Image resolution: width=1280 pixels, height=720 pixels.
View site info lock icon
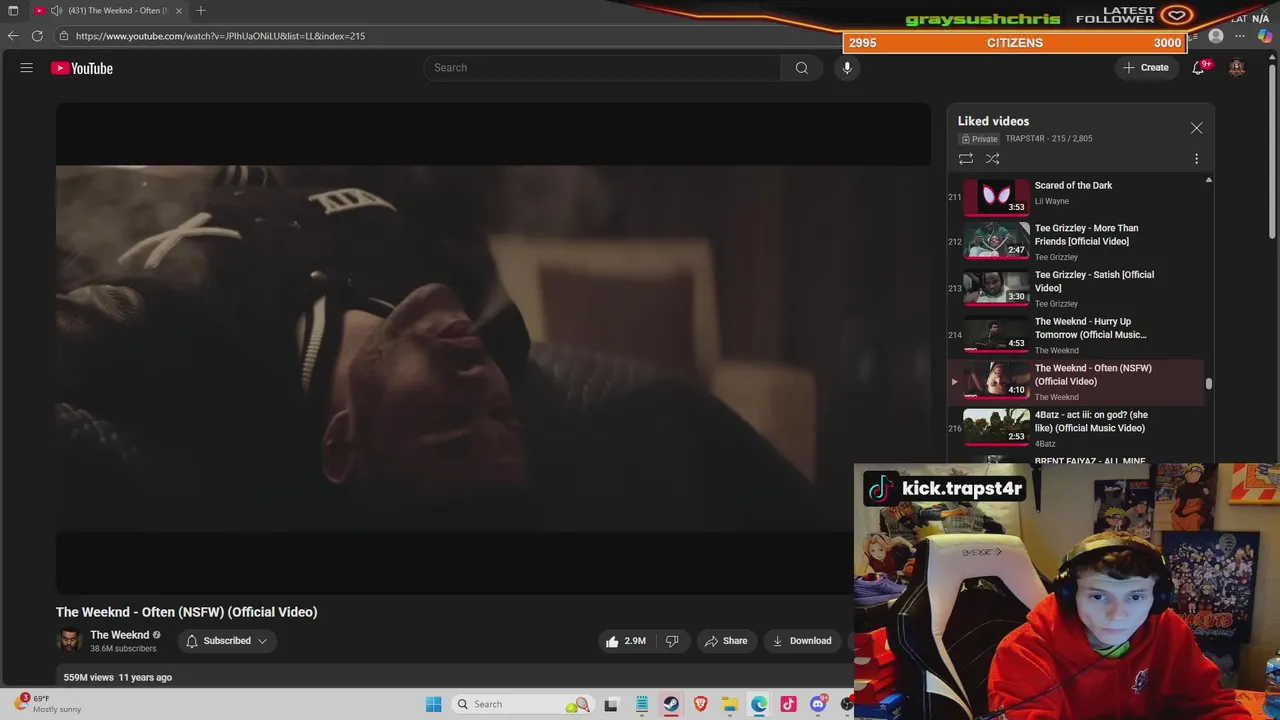coord(63,36)
